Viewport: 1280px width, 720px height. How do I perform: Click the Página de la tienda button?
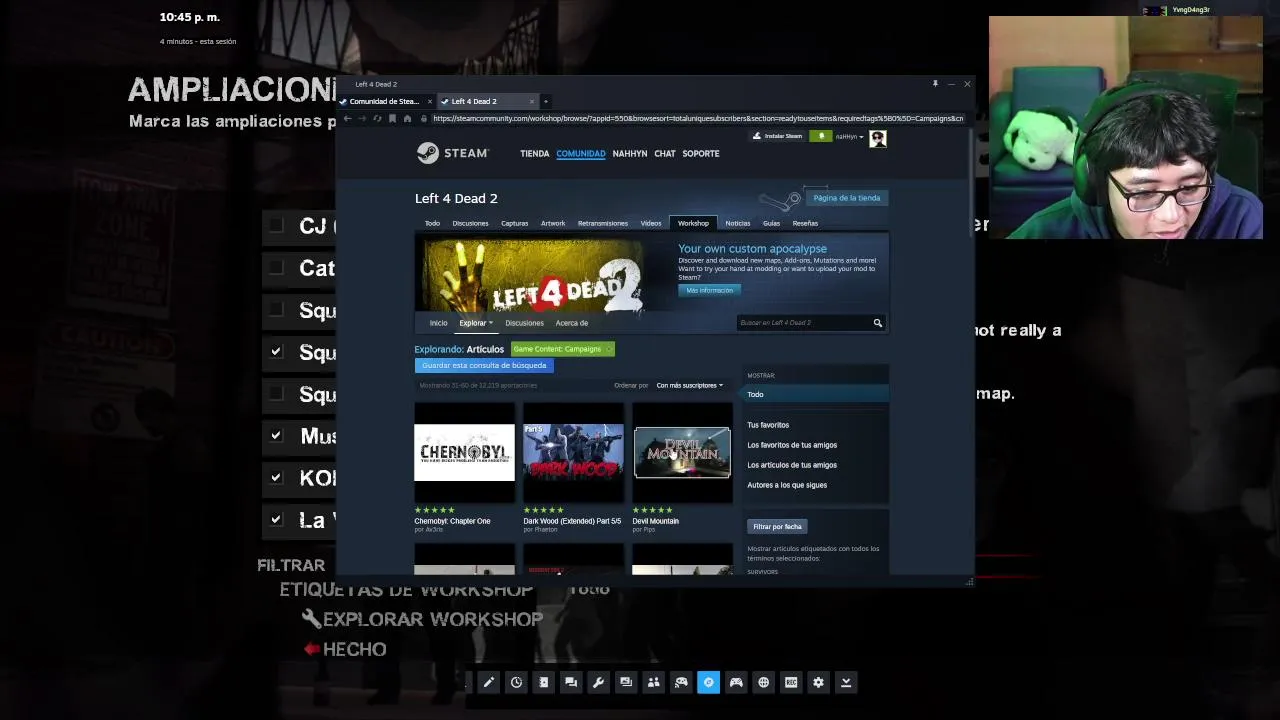[847, 198]
